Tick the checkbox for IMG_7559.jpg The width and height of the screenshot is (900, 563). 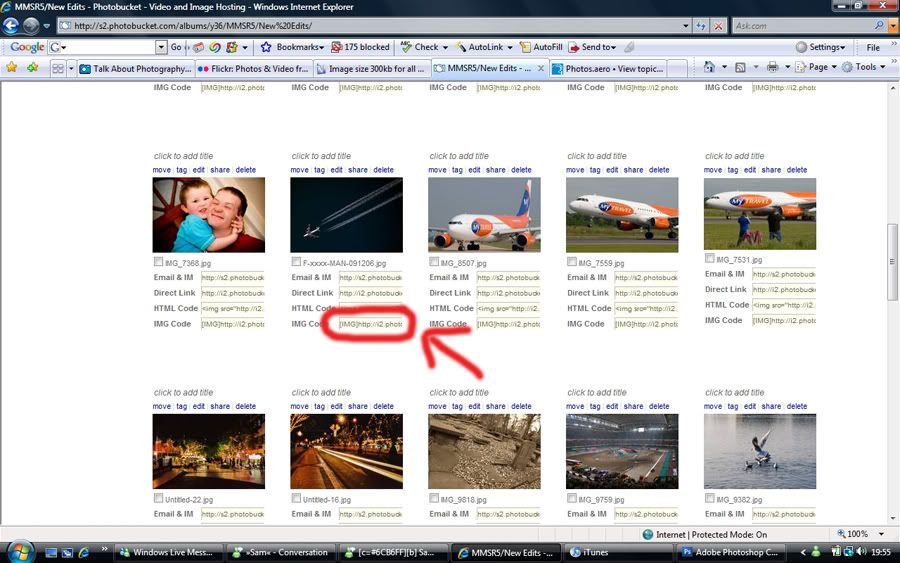pos(572,262)
